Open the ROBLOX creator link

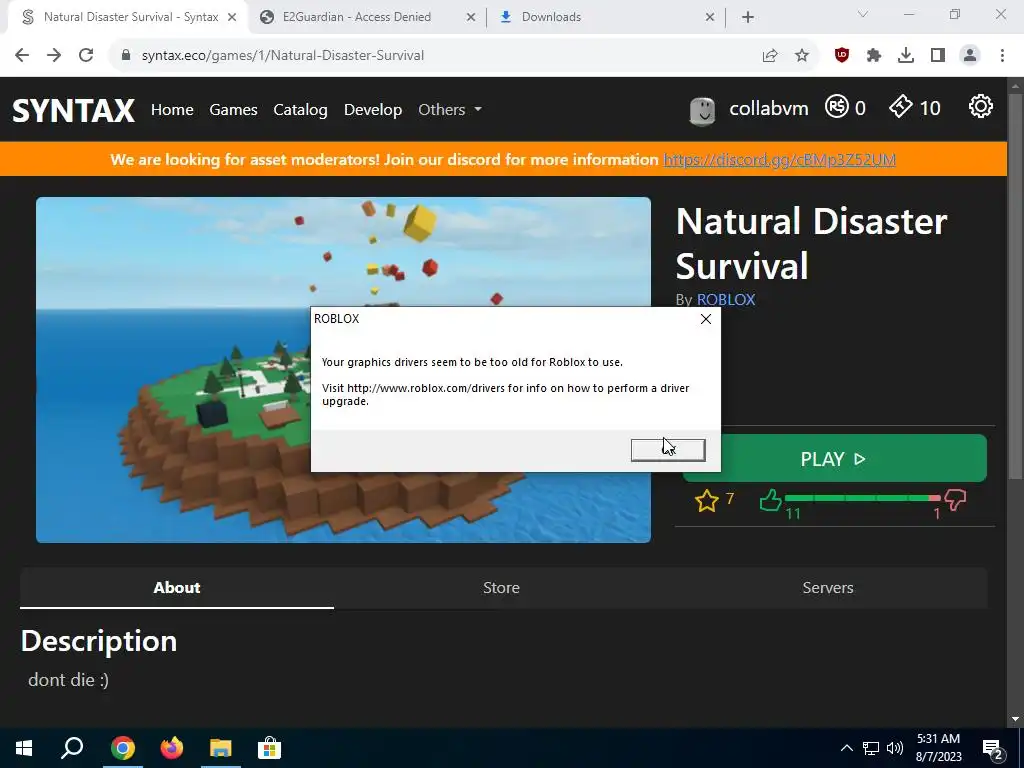(x=726, y=300)
